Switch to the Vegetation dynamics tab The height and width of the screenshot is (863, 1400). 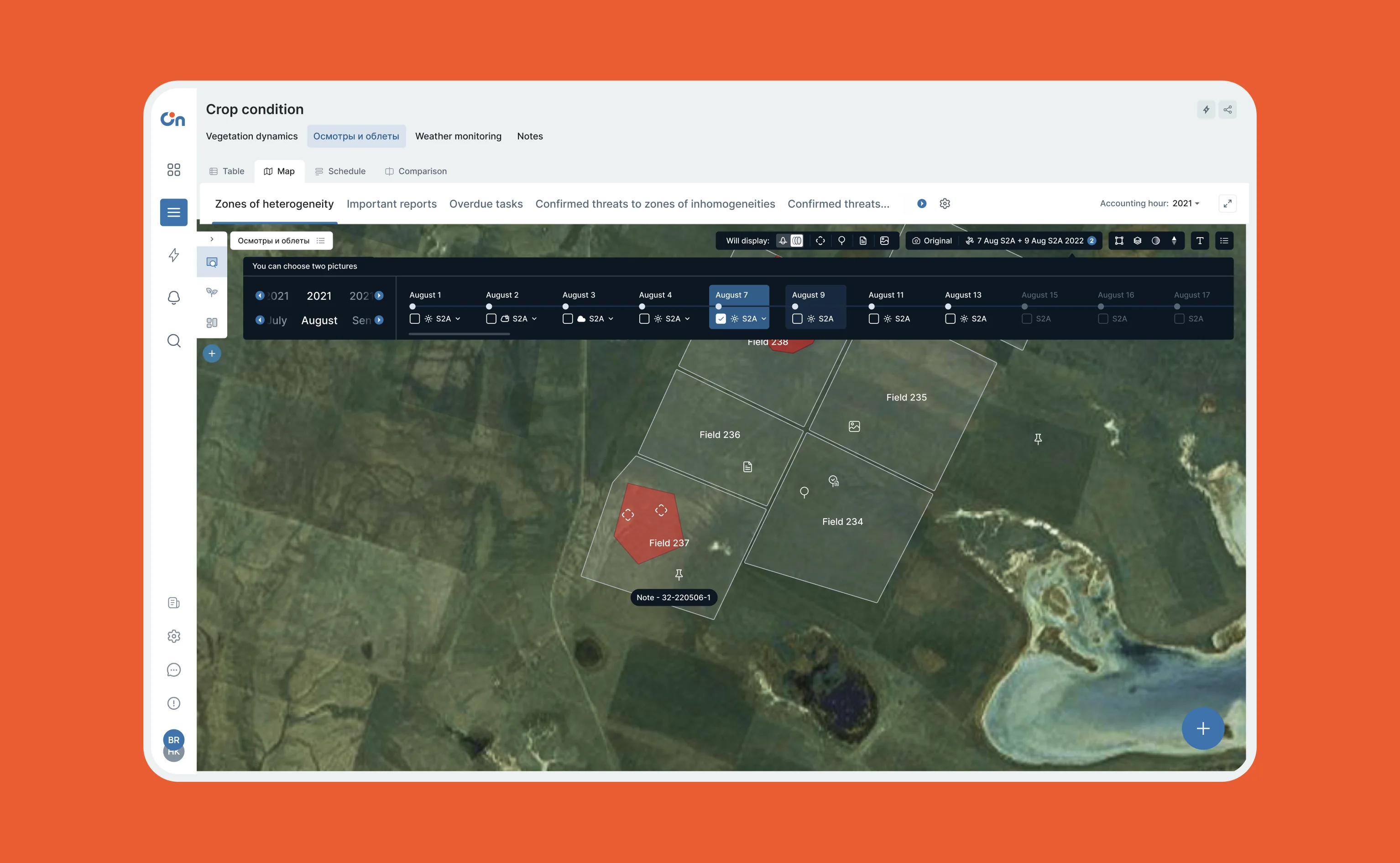coord(252,136)
